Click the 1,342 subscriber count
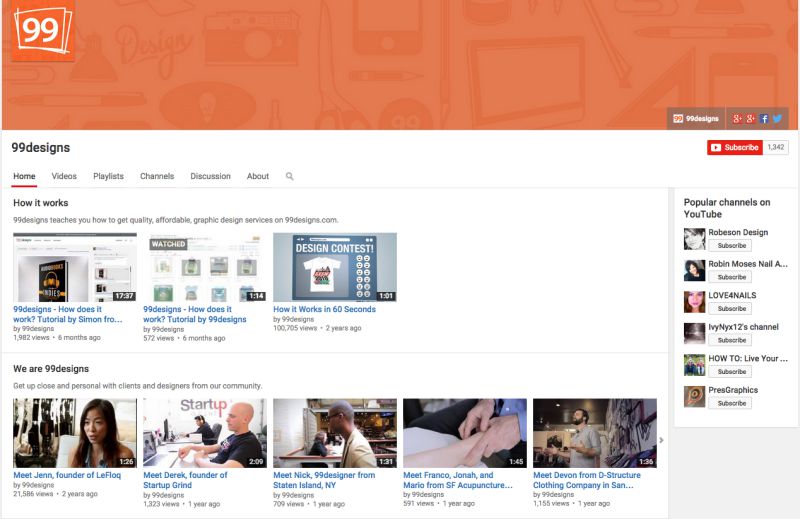 tap(776, 147)
